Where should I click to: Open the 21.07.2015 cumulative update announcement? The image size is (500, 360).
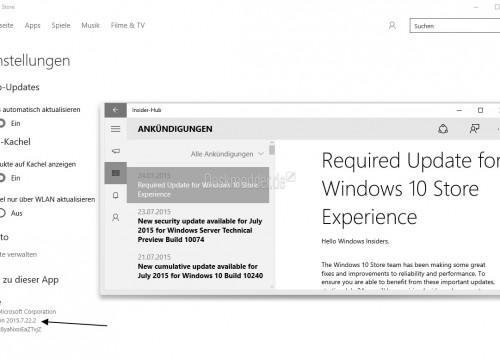pos(200,267)
